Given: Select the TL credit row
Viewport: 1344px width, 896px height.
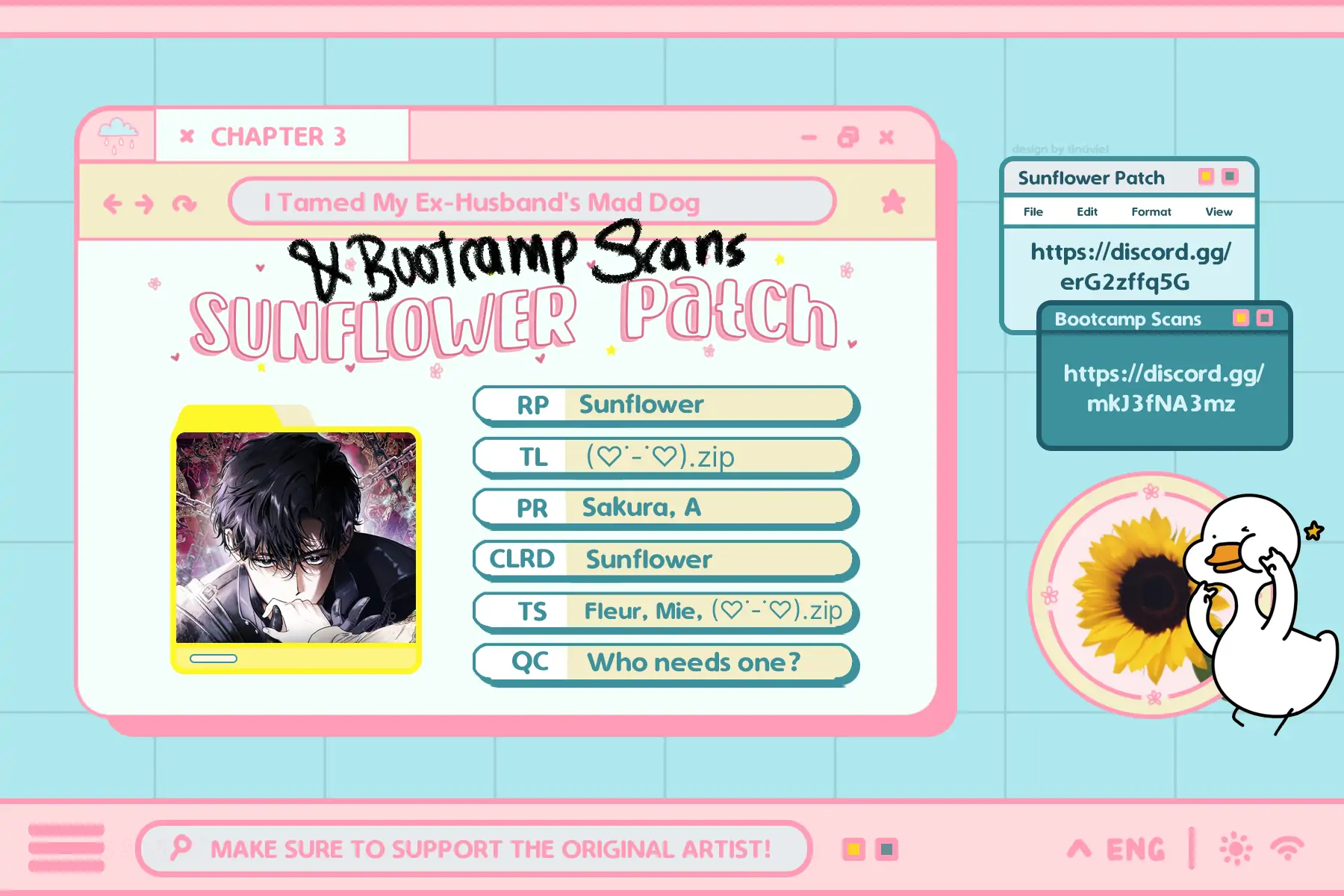Looking at the screenshot, I should 666,457.
